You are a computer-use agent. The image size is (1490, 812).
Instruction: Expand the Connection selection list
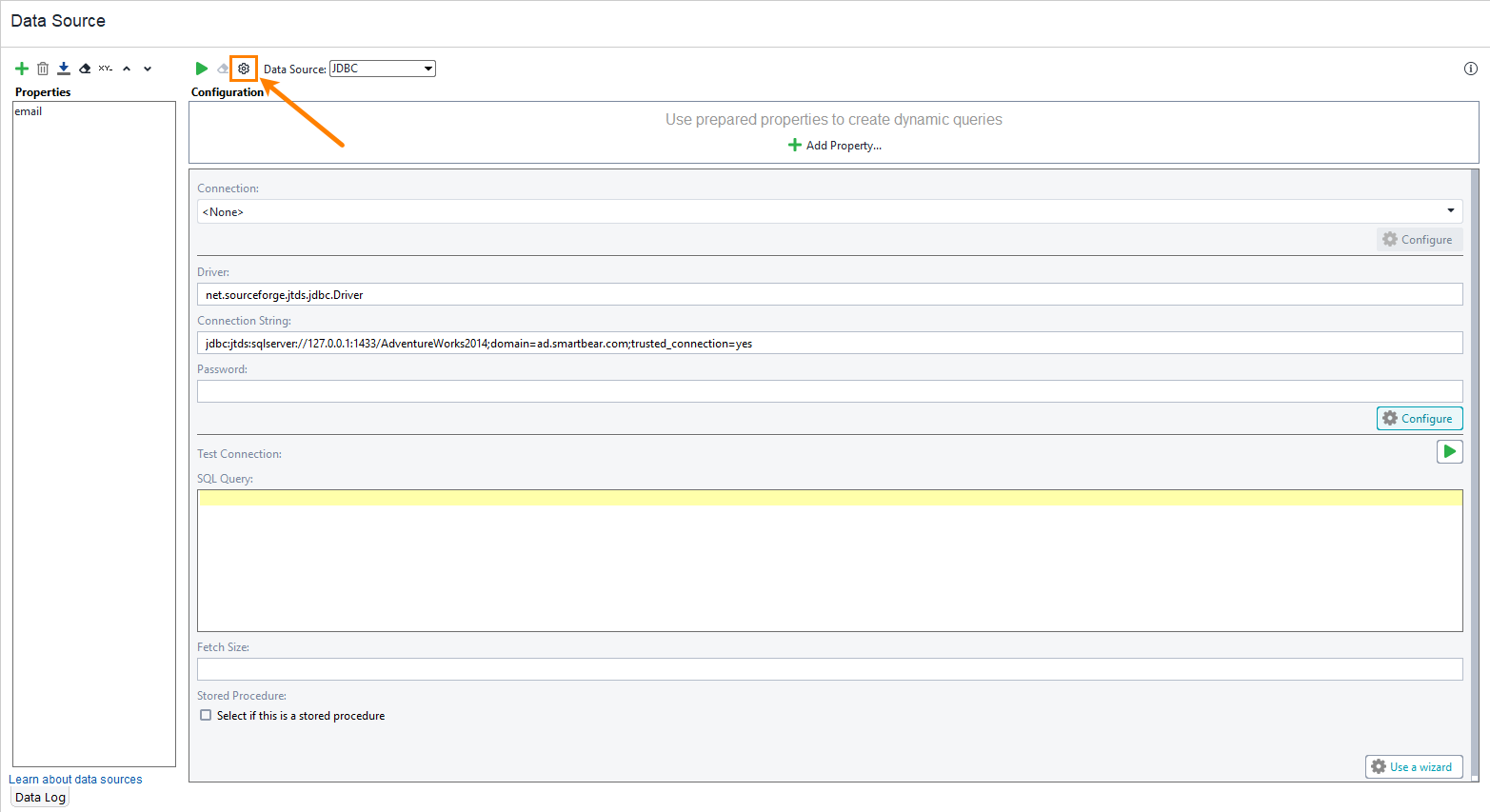1452,210
